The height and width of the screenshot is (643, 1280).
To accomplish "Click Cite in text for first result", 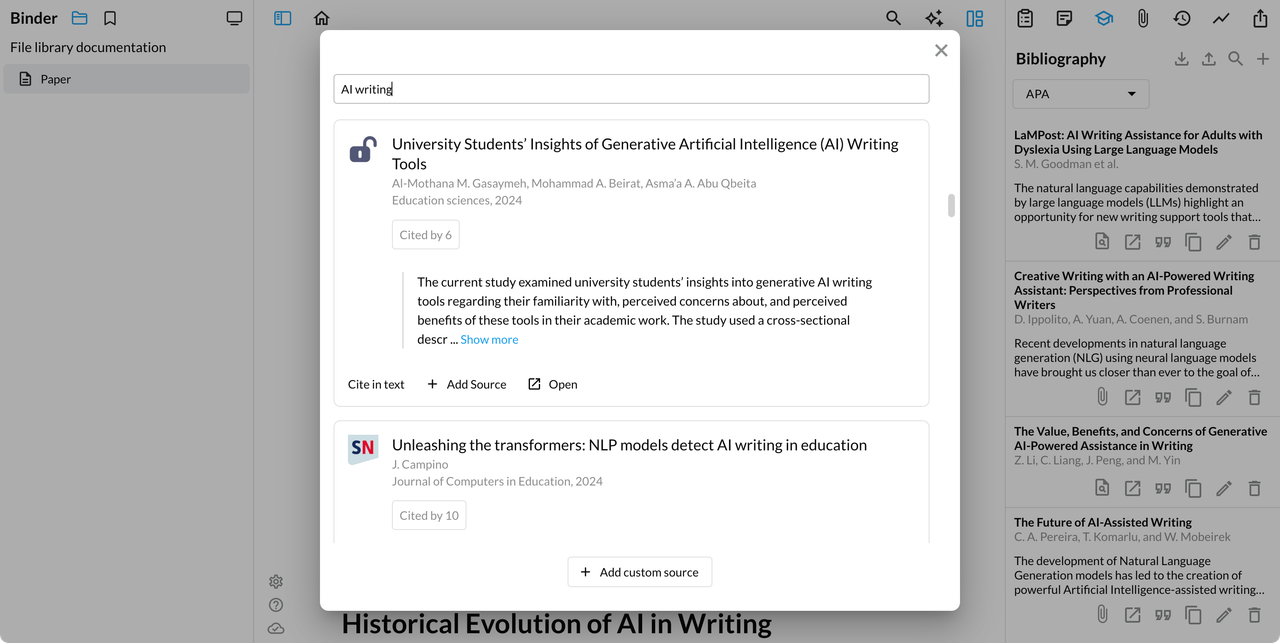I will 376,384.
